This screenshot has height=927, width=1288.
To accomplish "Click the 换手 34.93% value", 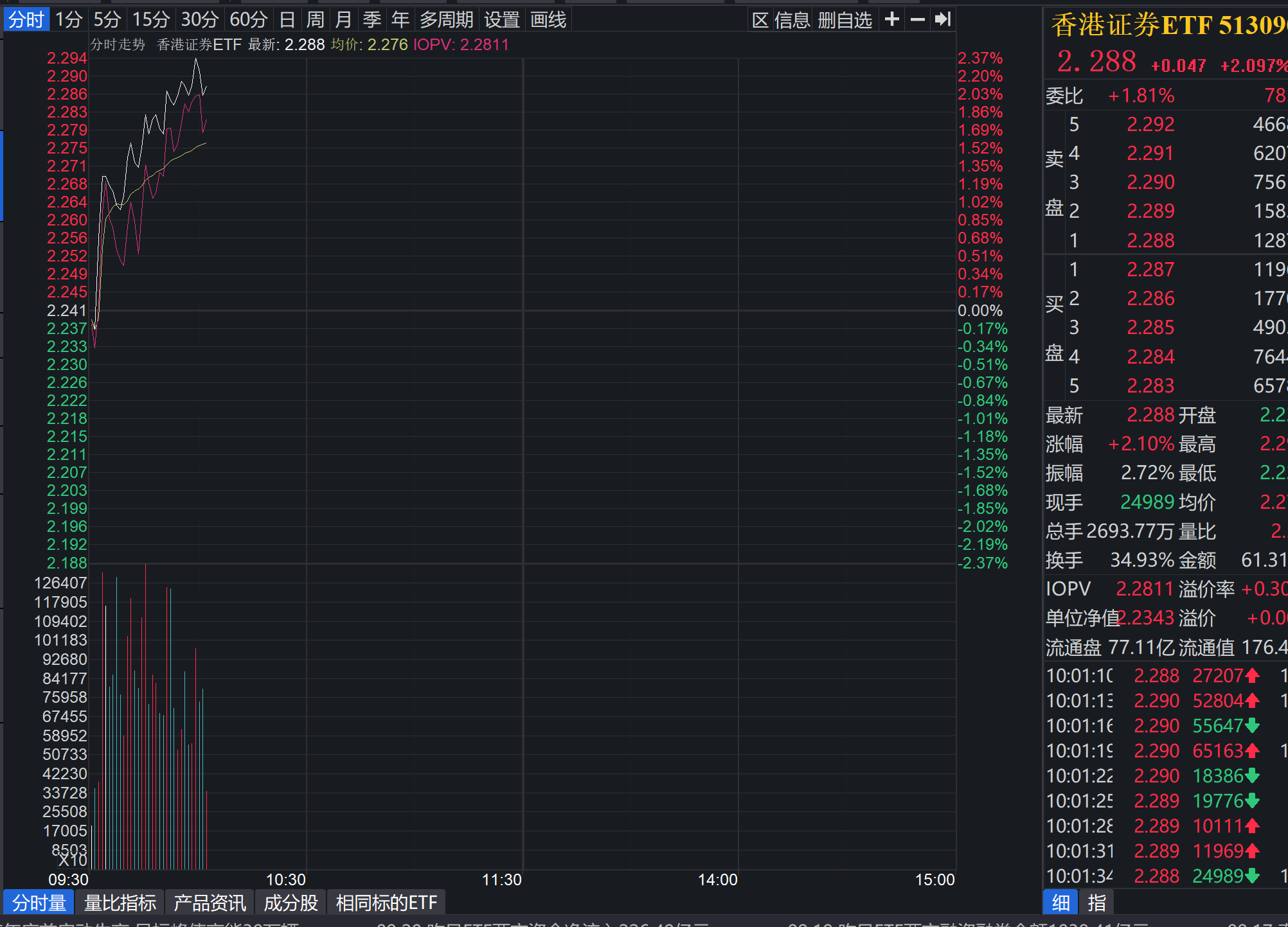I will [1143, 560].
